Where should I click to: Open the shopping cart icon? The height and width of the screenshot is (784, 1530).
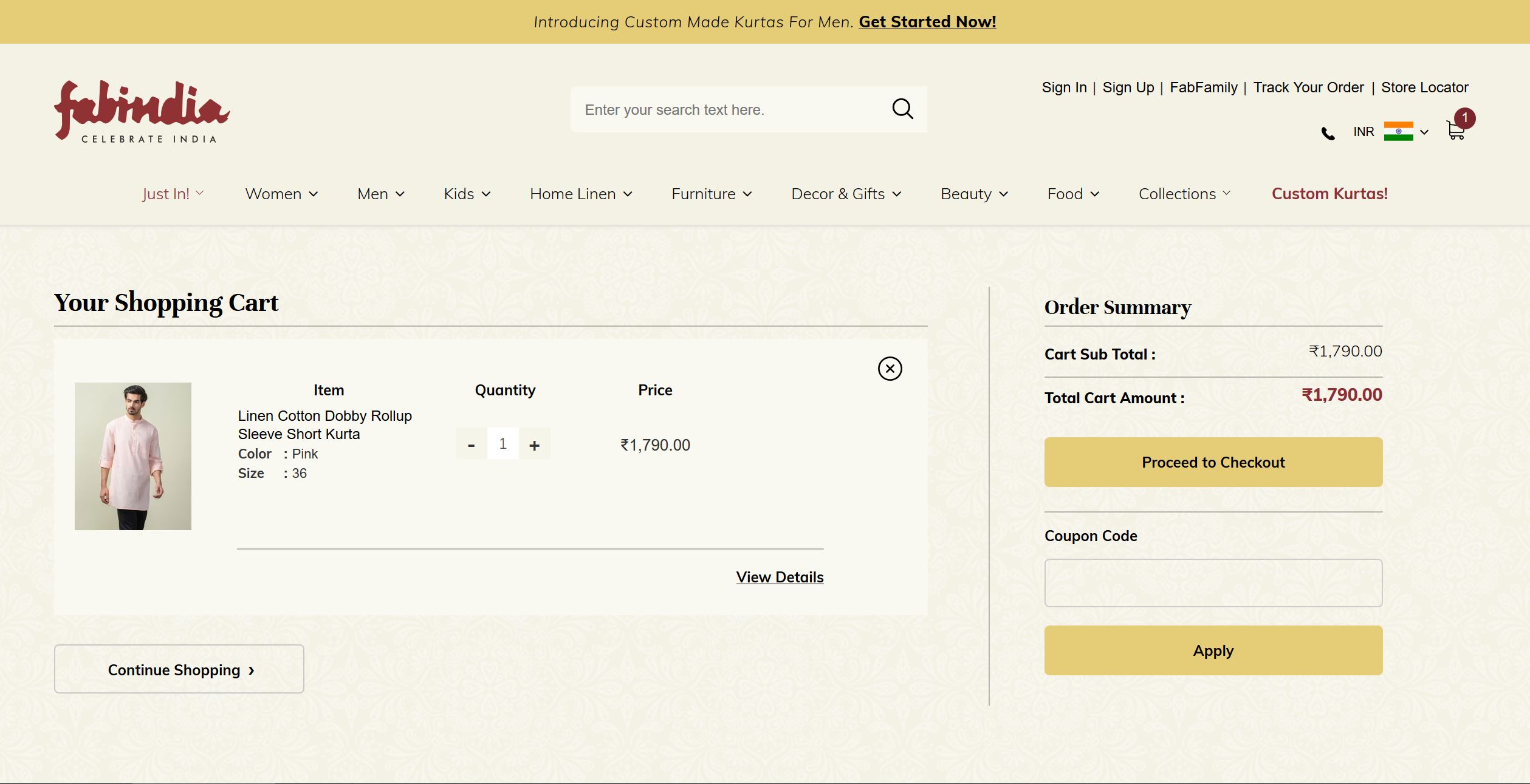pos(1456,130)
